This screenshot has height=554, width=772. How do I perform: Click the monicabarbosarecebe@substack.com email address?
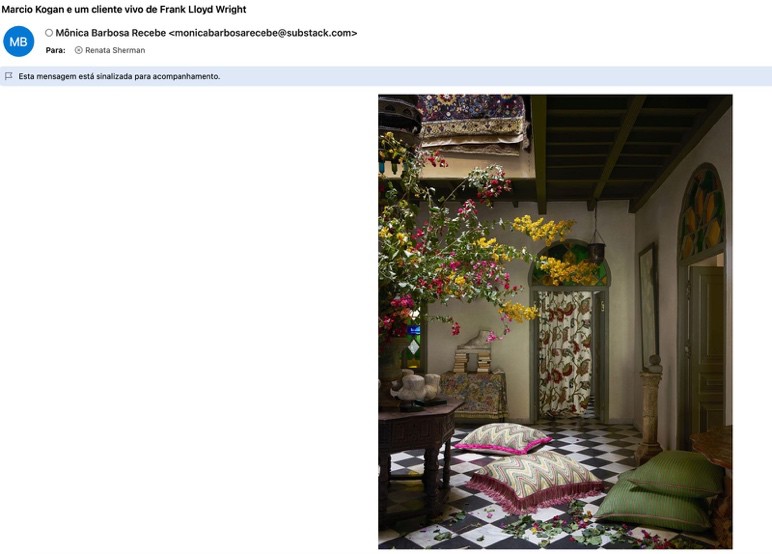point(263,33)
